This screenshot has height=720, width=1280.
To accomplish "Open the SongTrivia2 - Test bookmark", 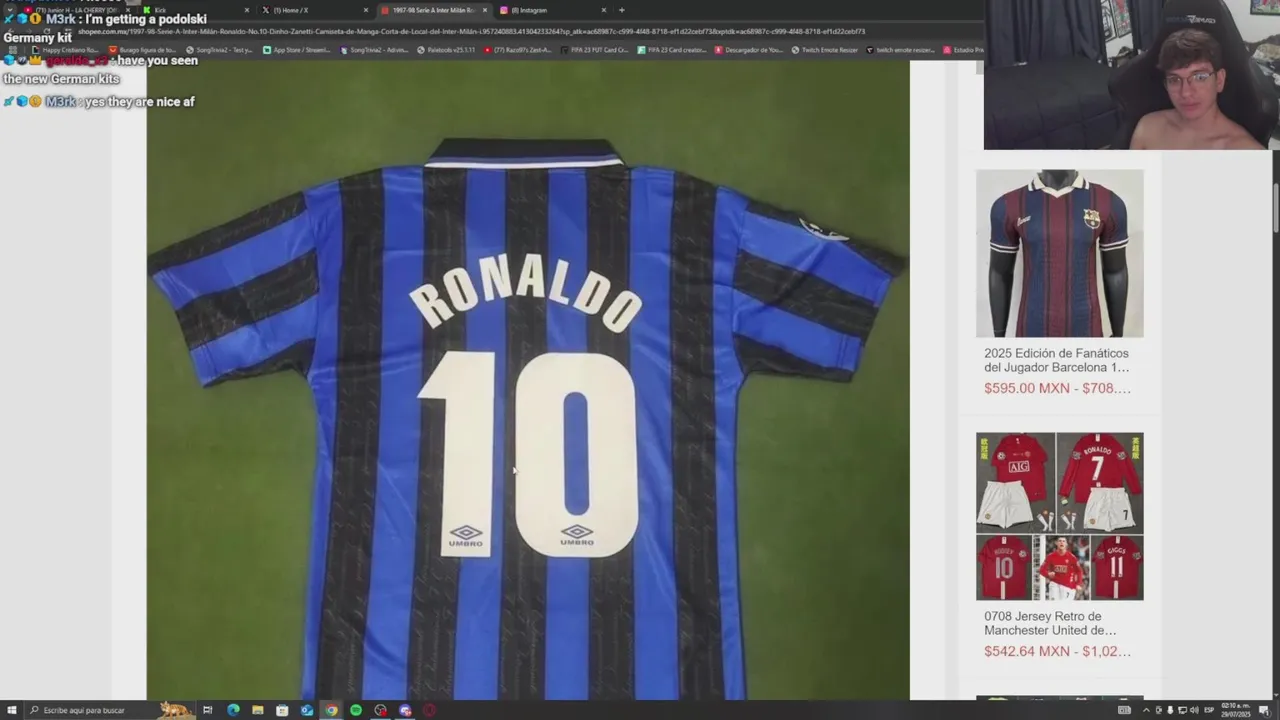I will point(220,49).
